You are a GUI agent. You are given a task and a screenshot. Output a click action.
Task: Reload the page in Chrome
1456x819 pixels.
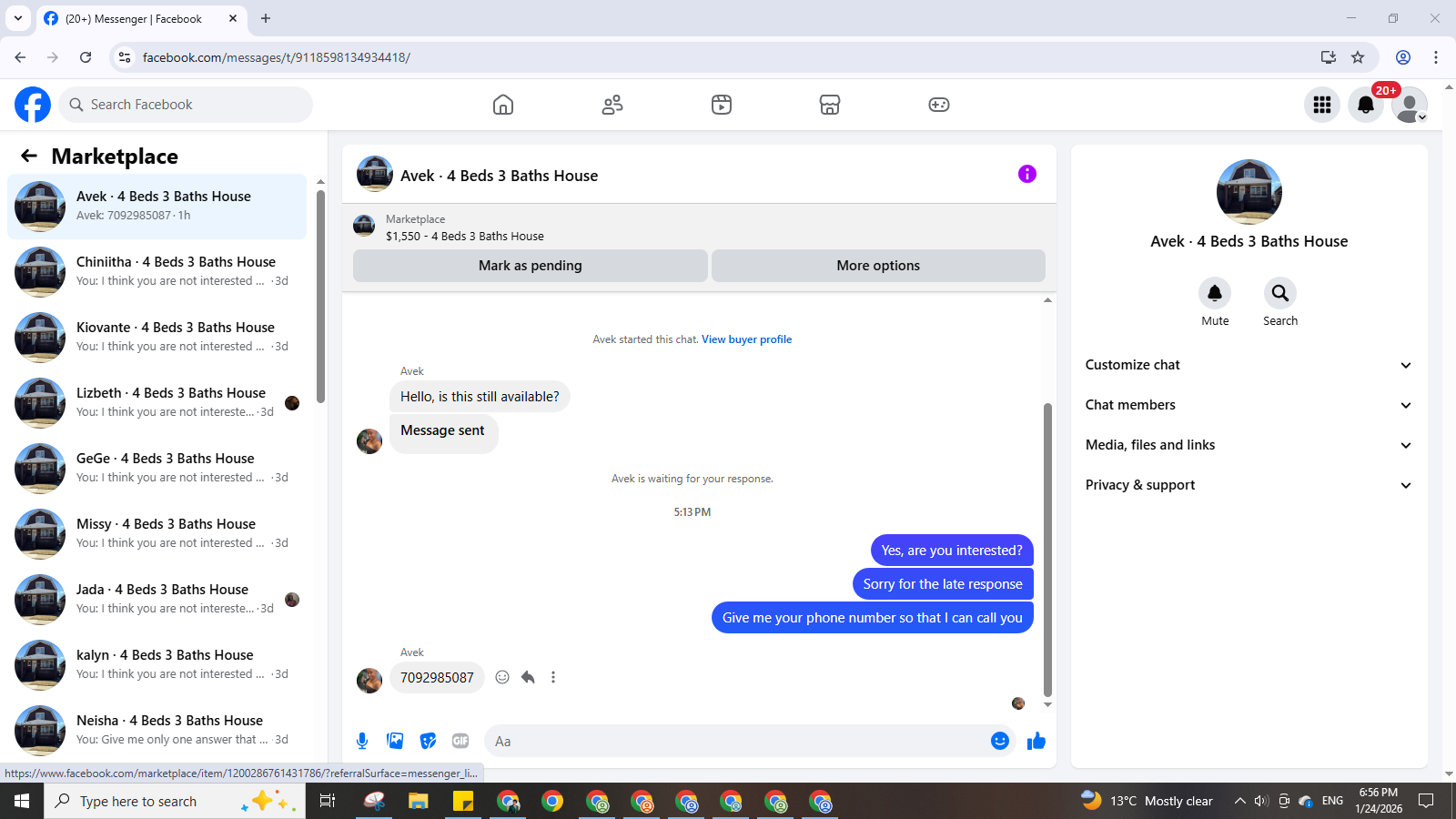coord(86,57)
